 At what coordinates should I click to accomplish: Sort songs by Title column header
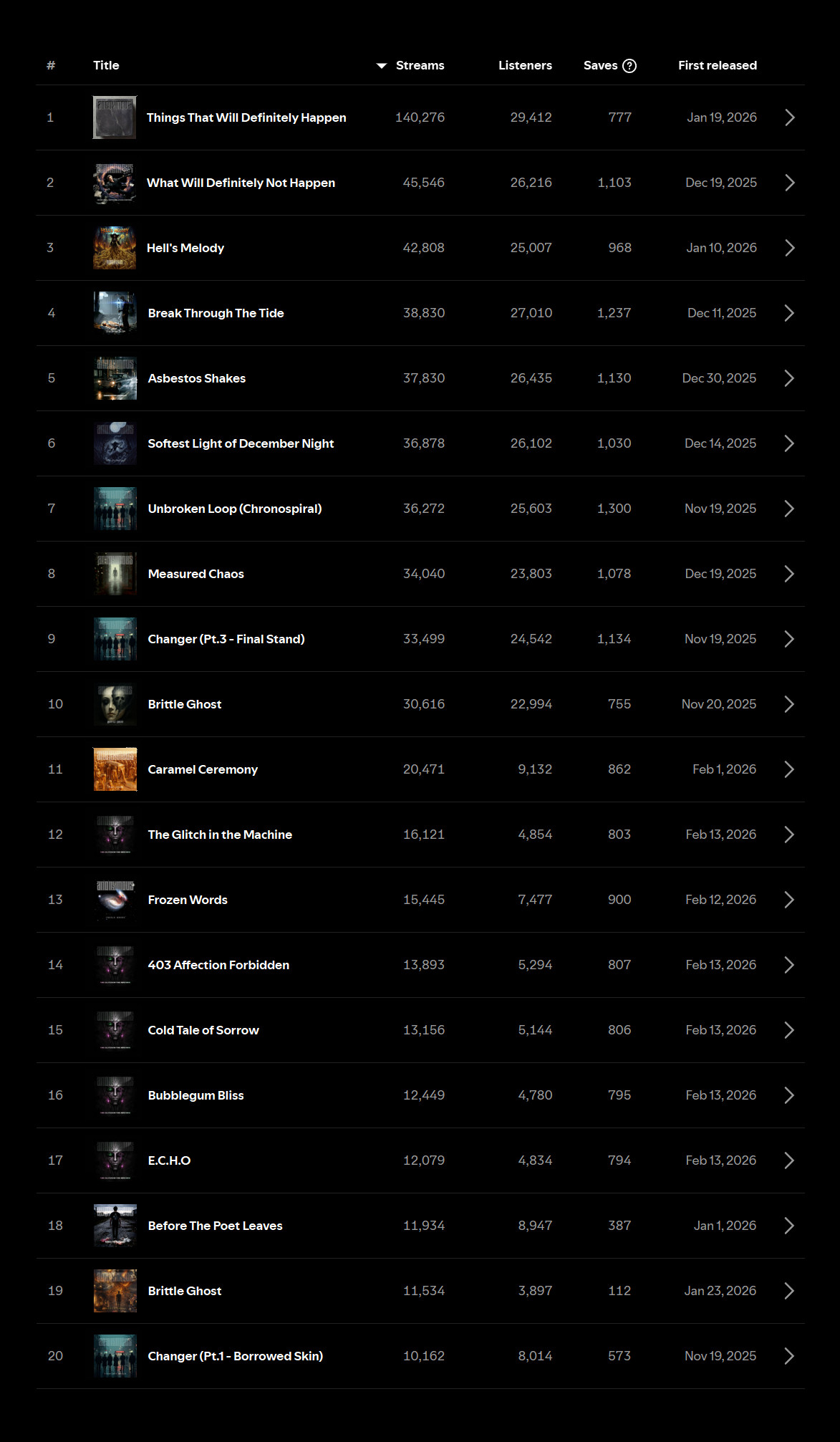coord(106,65)
